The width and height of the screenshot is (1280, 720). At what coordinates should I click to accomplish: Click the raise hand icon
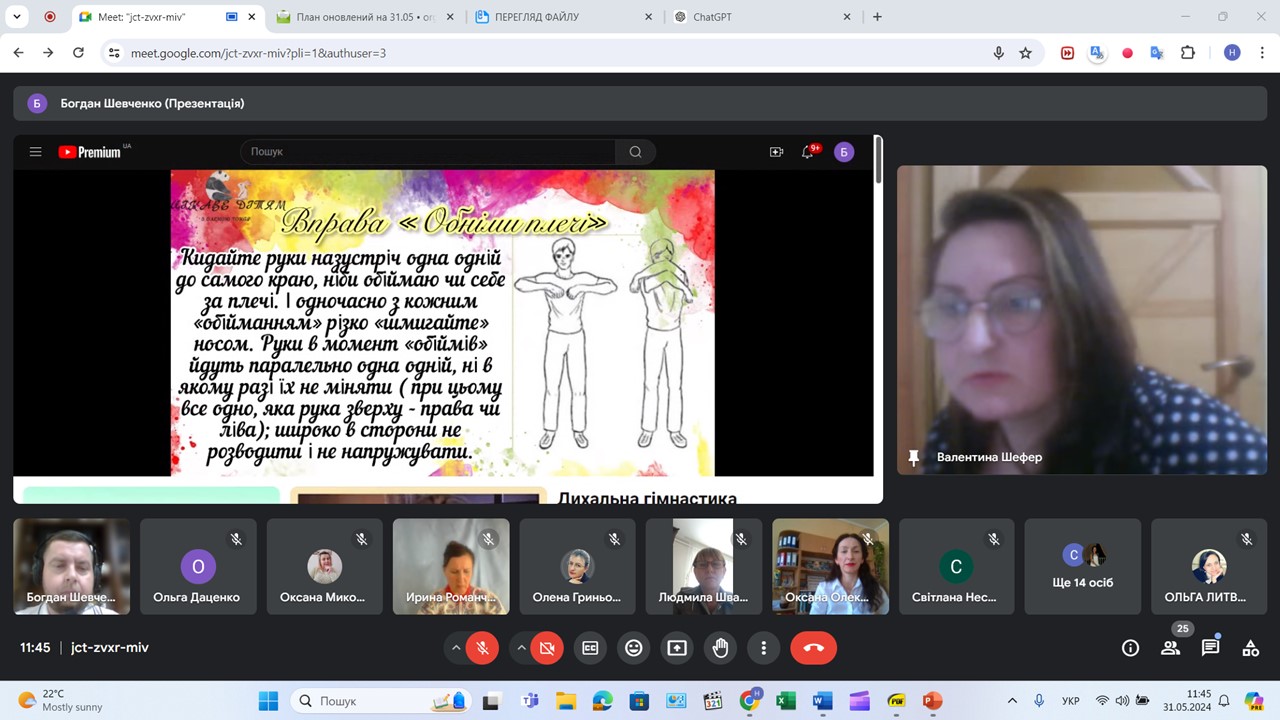point(720,648)
